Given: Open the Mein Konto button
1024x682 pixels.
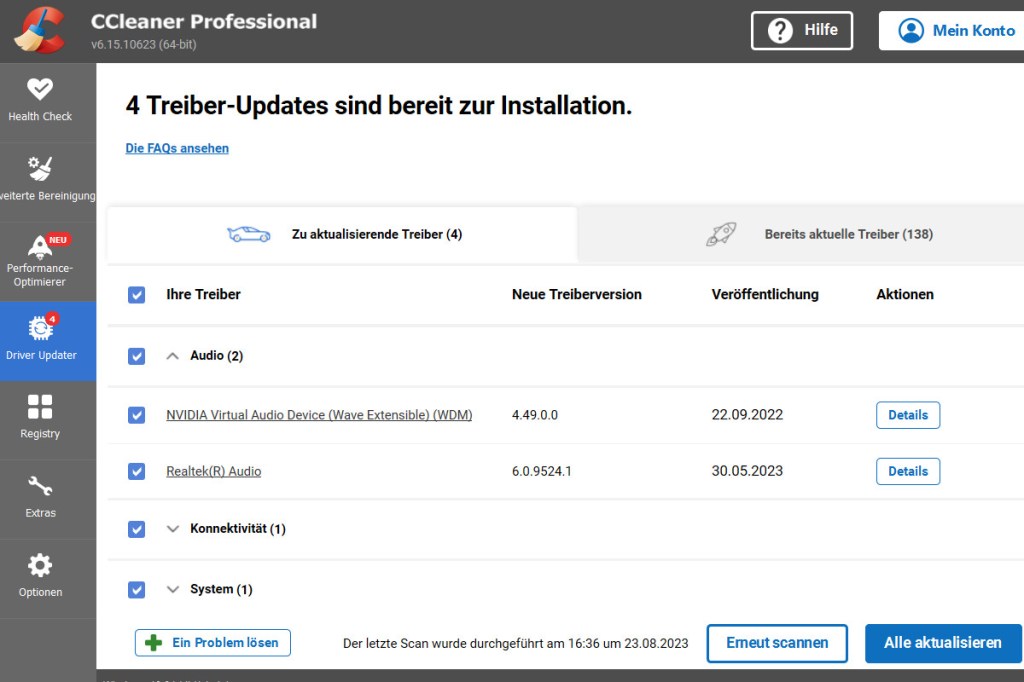Looking at the screenshot, I should 952,30.
